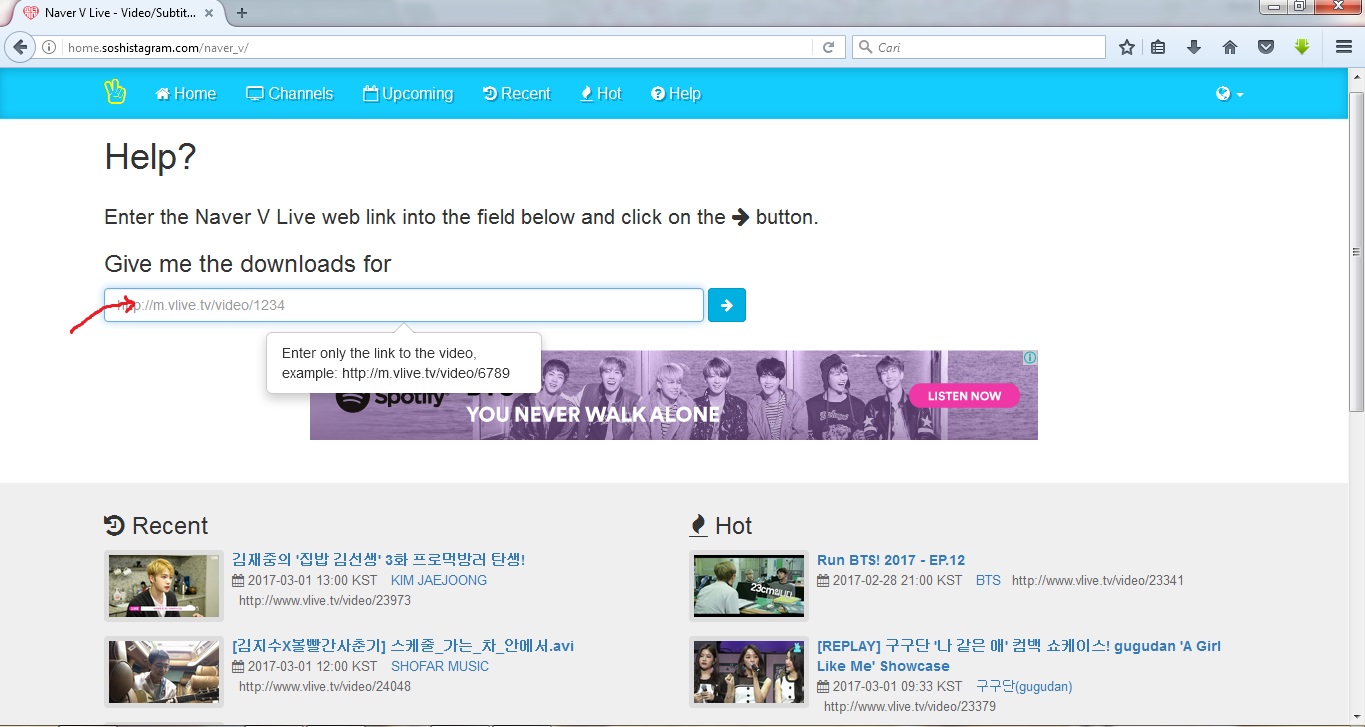Viewport: 1365px width, 727px height.
Task: Open Run BTS! 2017 - EP.12 link
Action: pyautogui.click(x=891, y=560)
